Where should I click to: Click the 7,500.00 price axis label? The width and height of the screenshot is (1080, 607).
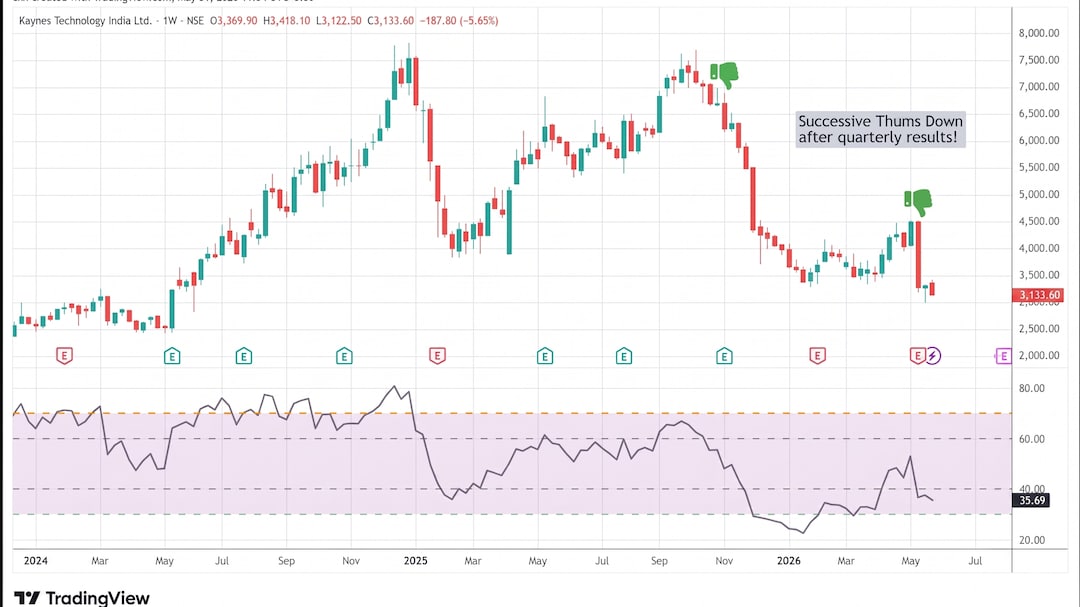(x=1039, y=60)
